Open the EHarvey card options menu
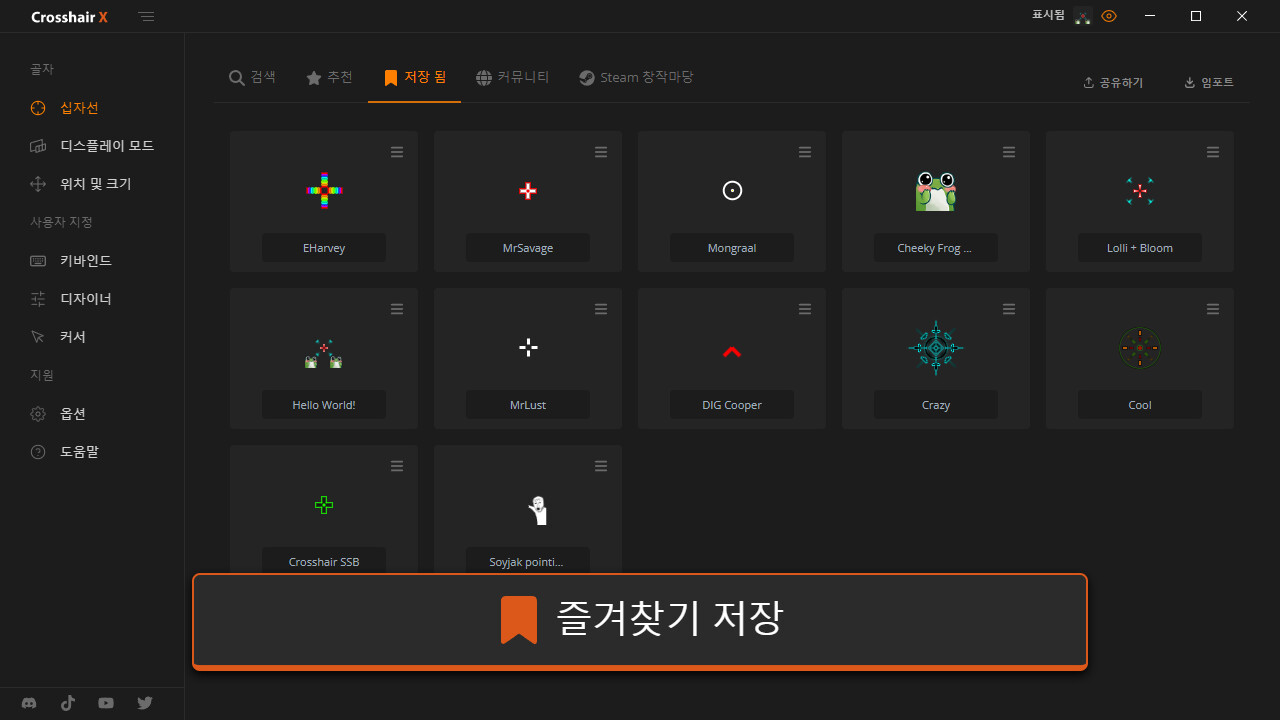 (x=397, y=152)
